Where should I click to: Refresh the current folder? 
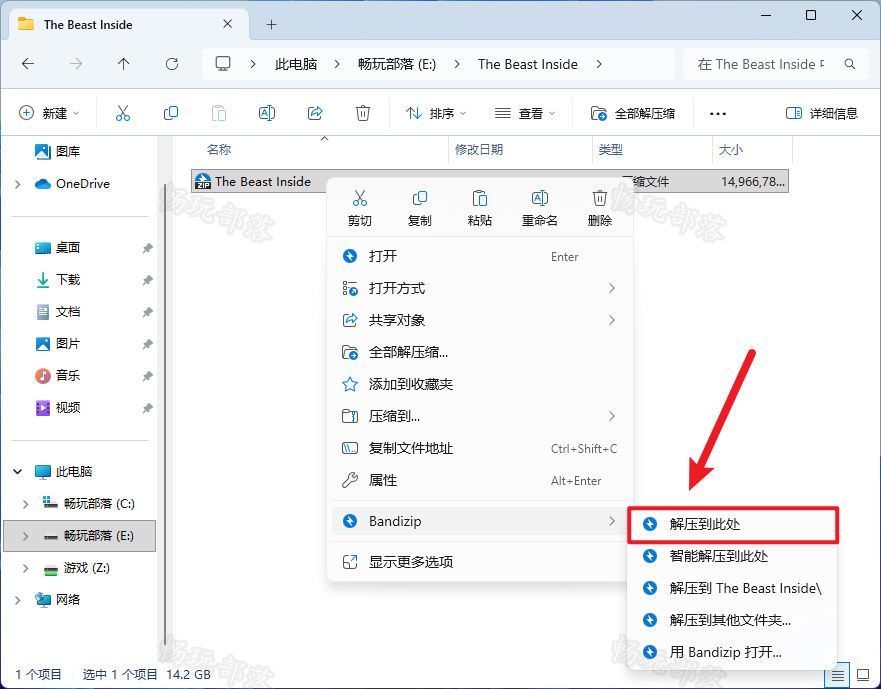pos(172,64)
